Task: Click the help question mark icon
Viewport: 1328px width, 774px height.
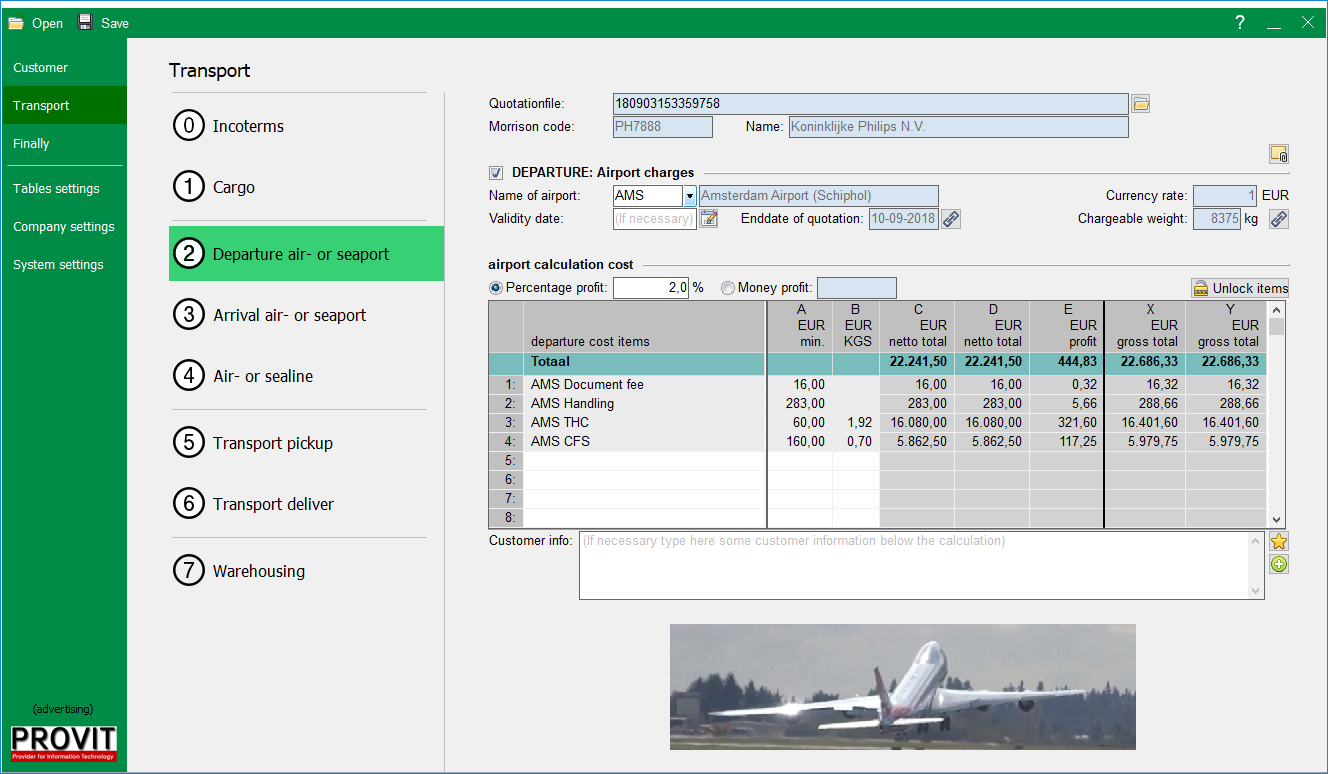Action: (1240, 23)
